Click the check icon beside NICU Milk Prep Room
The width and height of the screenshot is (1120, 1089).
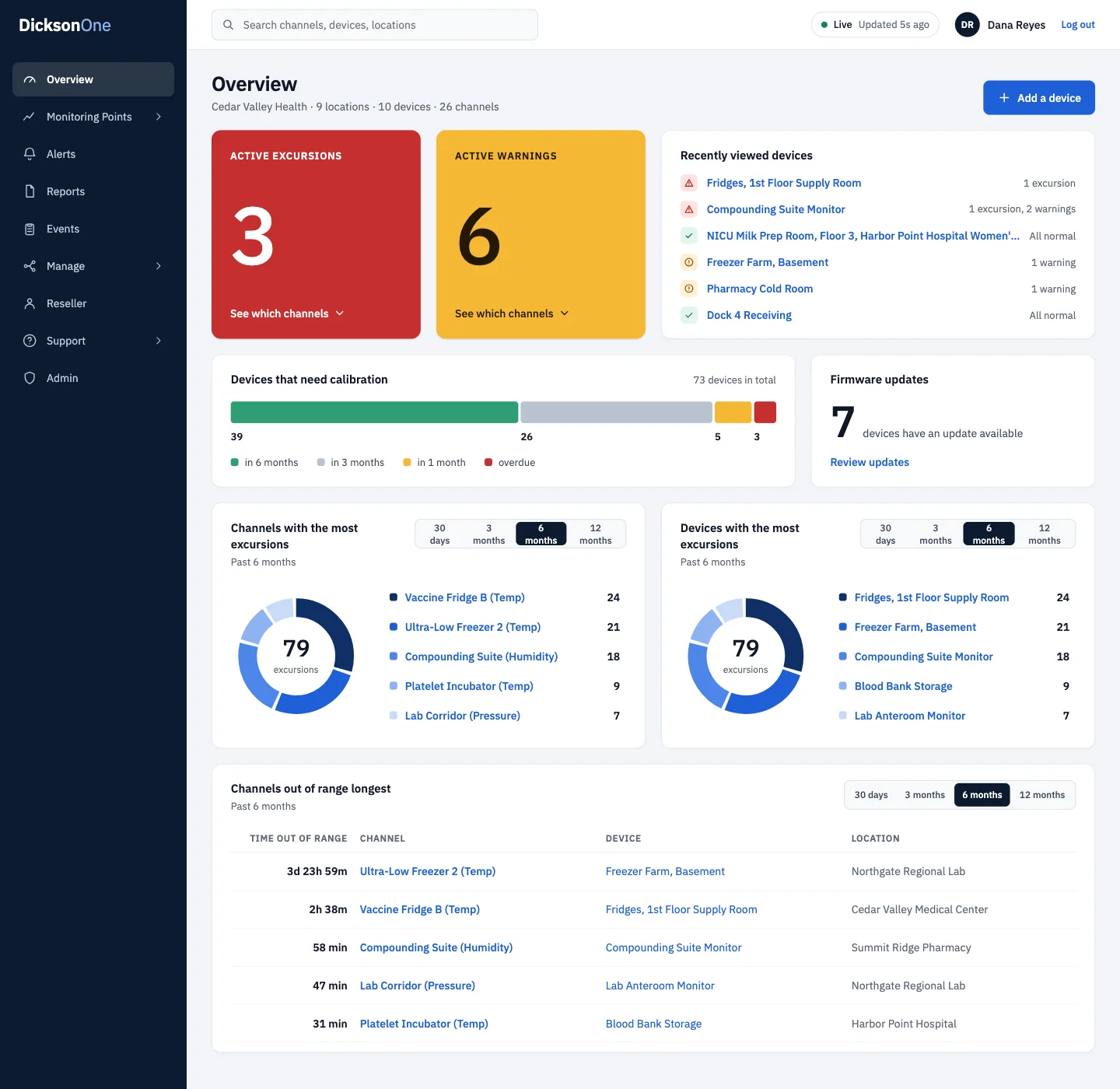(689, 236)
